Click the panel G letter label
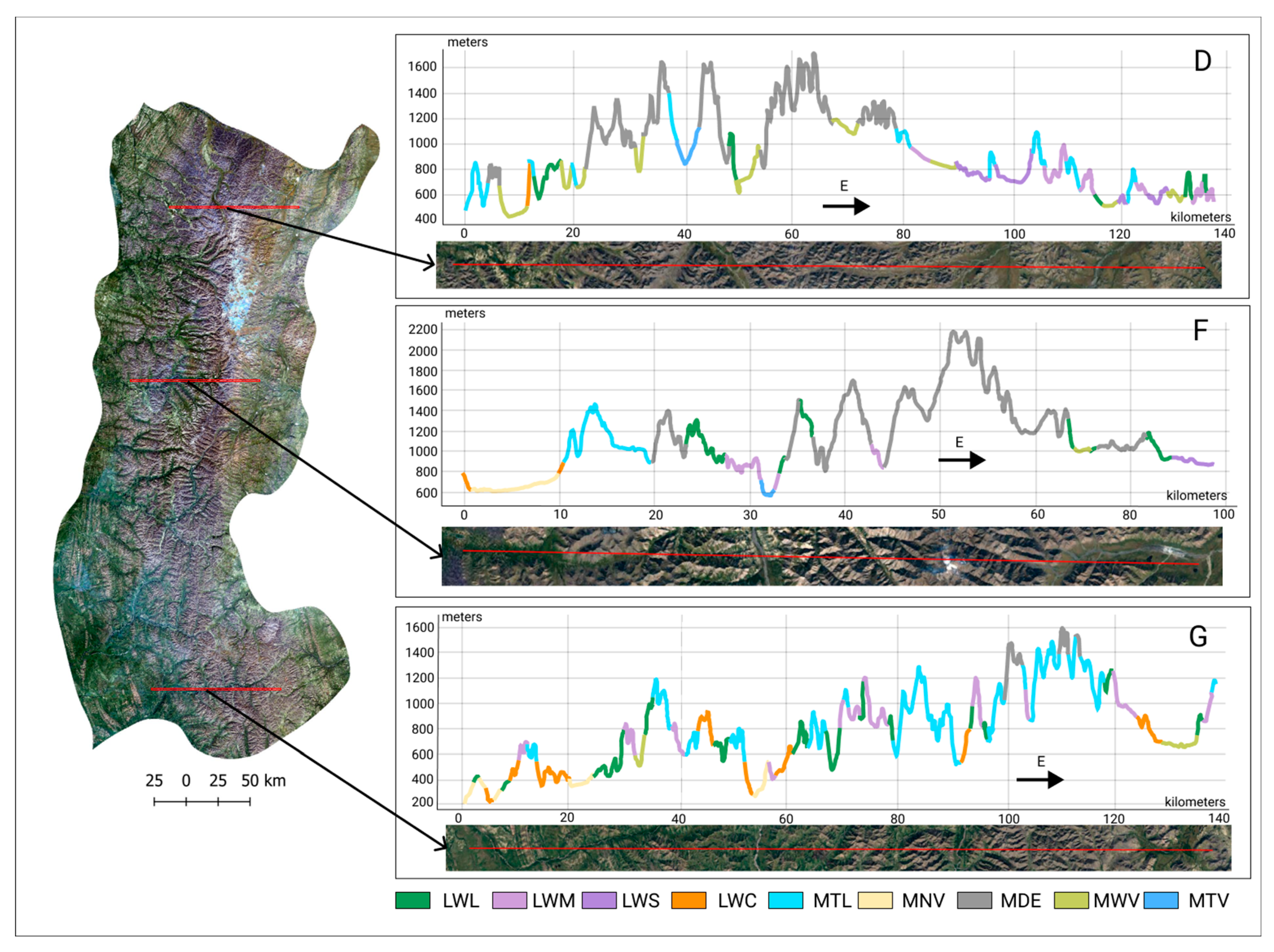This screenshot has width=1274, height=952. tap(1198, 636)
